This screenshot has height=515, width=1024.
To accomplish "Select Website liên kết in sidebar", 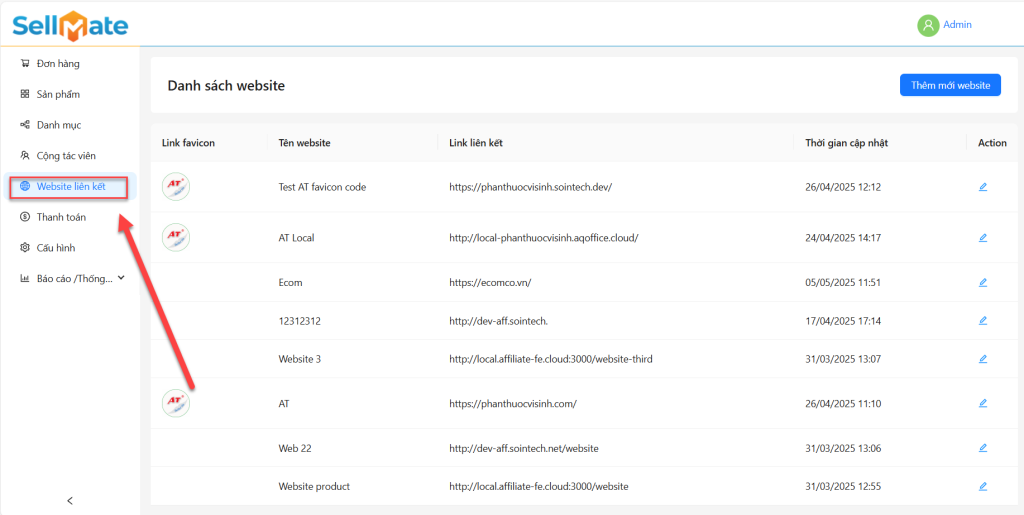I will [70, 187].
